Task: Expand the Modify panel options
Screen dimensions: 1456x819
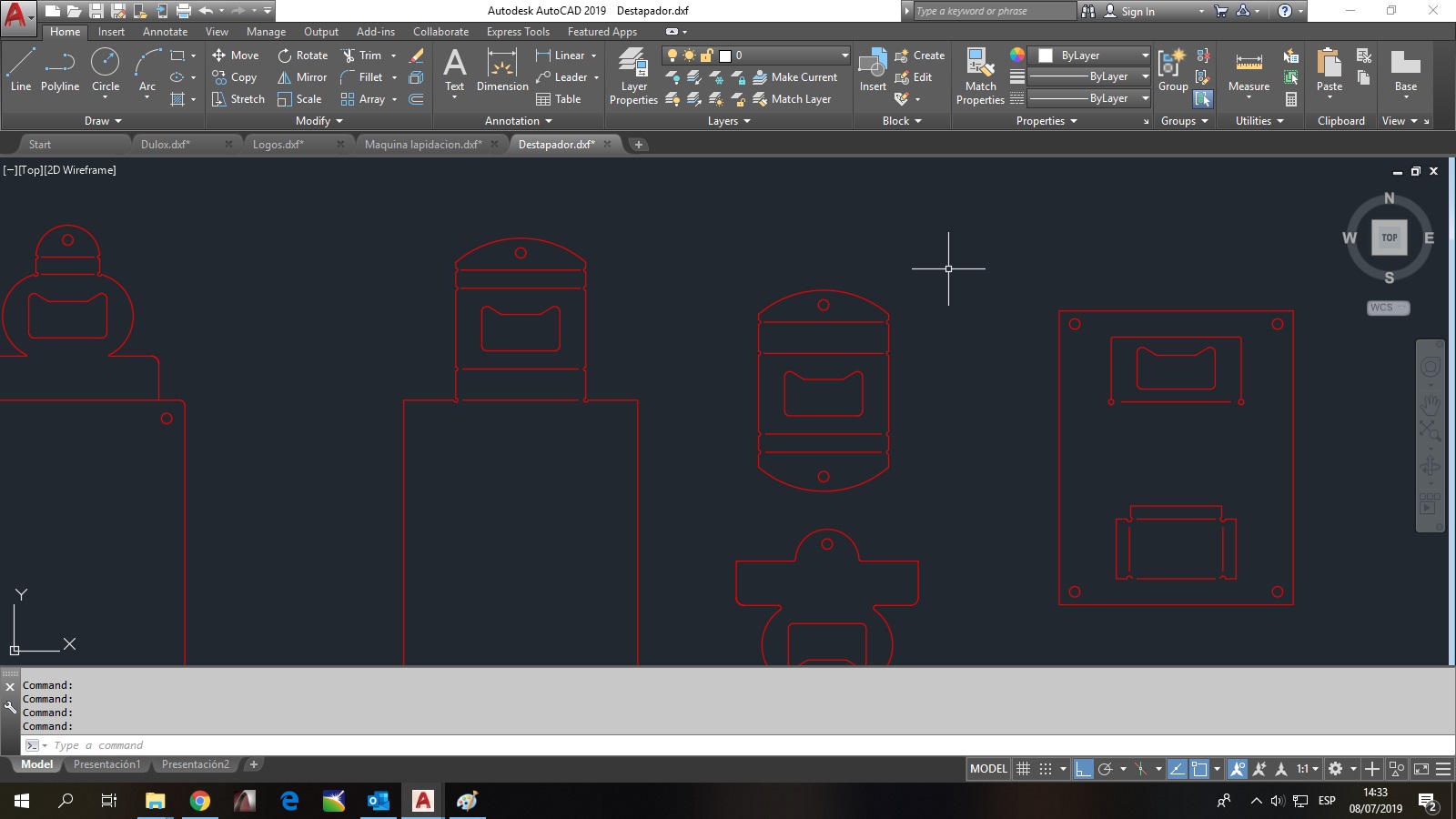Action: 319,121
